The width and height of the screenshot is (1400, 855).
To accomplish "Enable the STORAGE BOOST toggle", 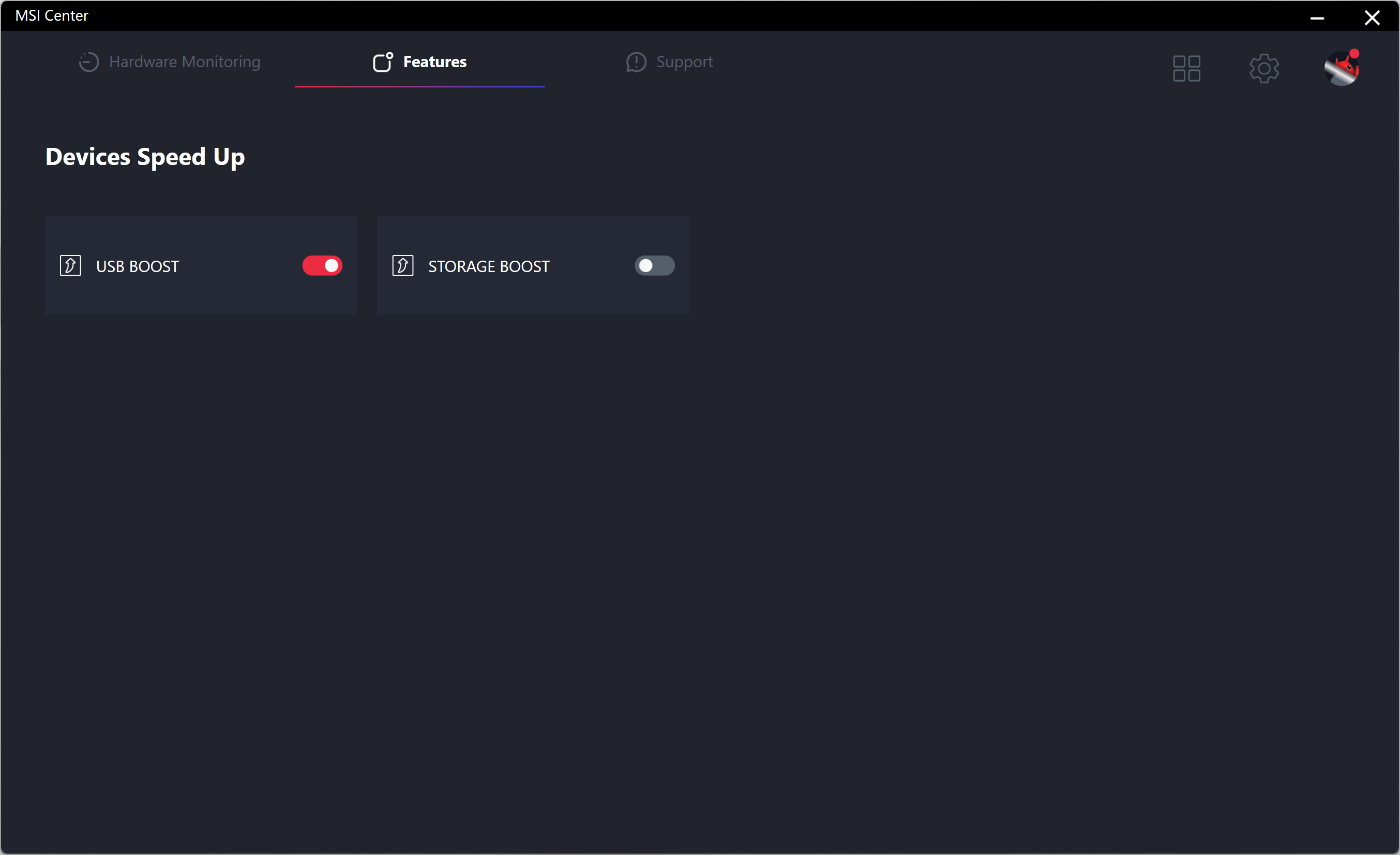I will click(x=655, y=266).
